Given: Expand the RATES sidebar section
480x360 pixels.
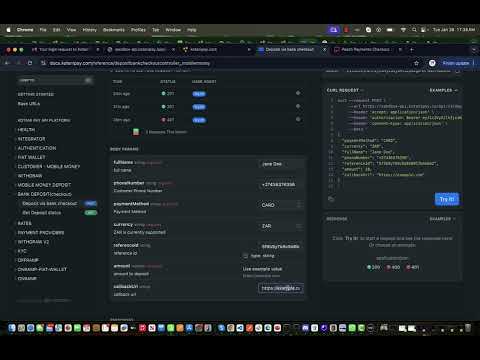Looking at the screenshot, I should pyautogui.click(x=24, y=223).
